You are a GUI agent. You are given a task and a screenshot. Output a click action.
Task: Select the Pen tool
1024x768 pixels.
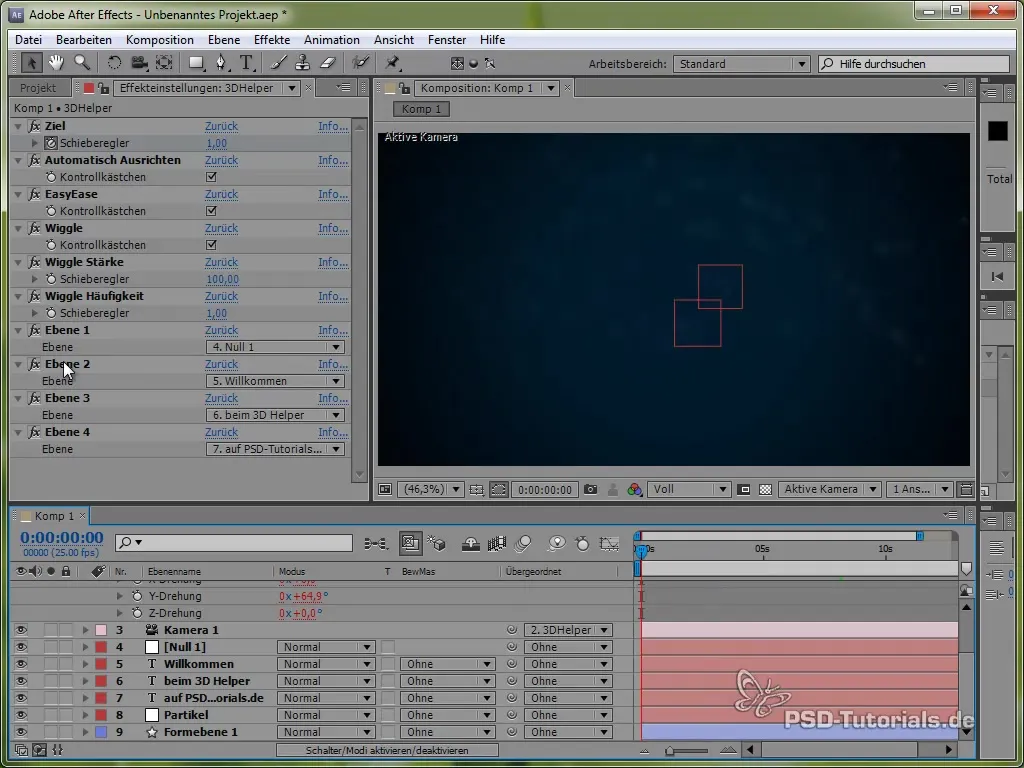(x=221, y=63)
